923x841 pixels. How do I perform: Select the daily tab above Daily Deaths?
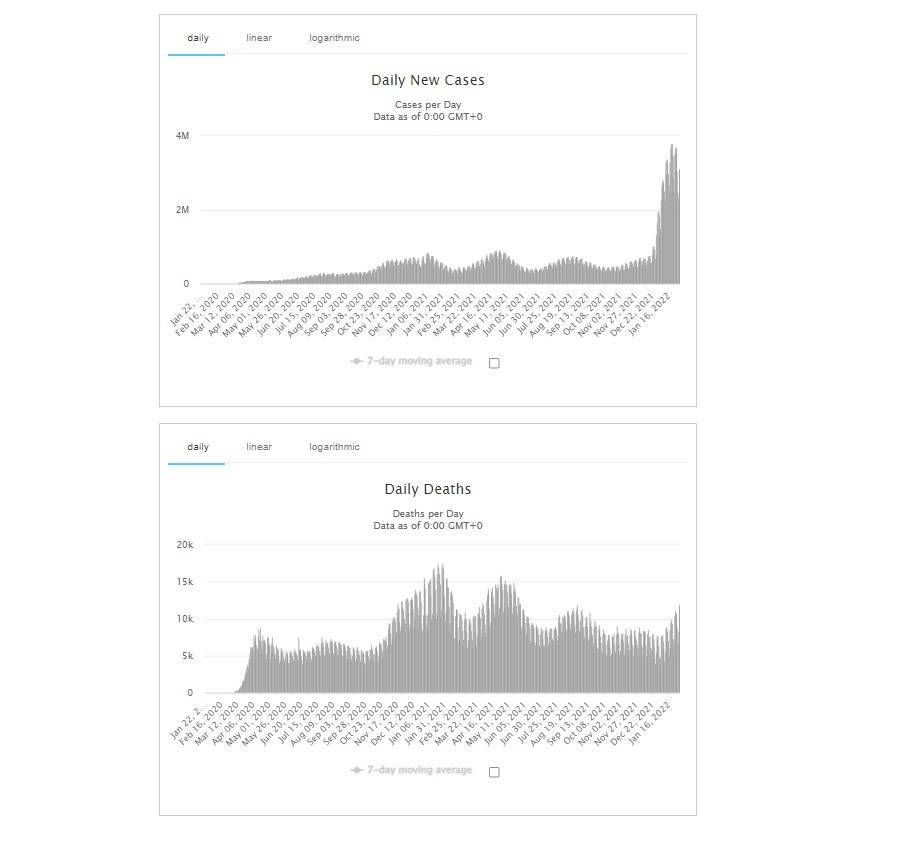[198, 447]
